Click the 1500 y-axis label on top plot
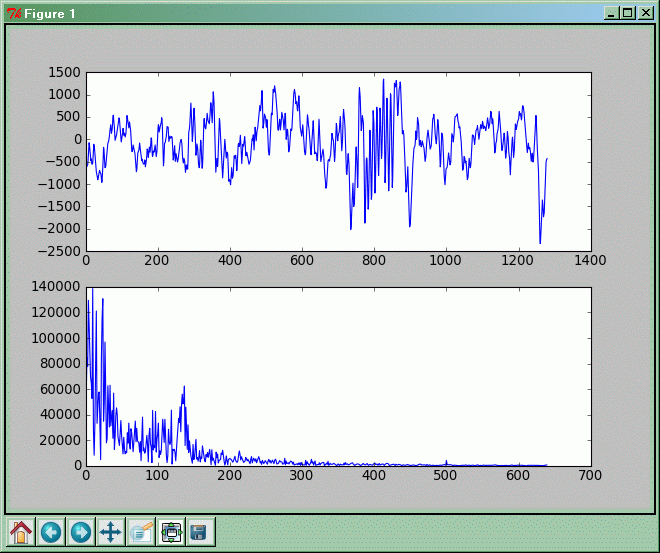This screenshot has height=553, width=660. click(64, 73)
